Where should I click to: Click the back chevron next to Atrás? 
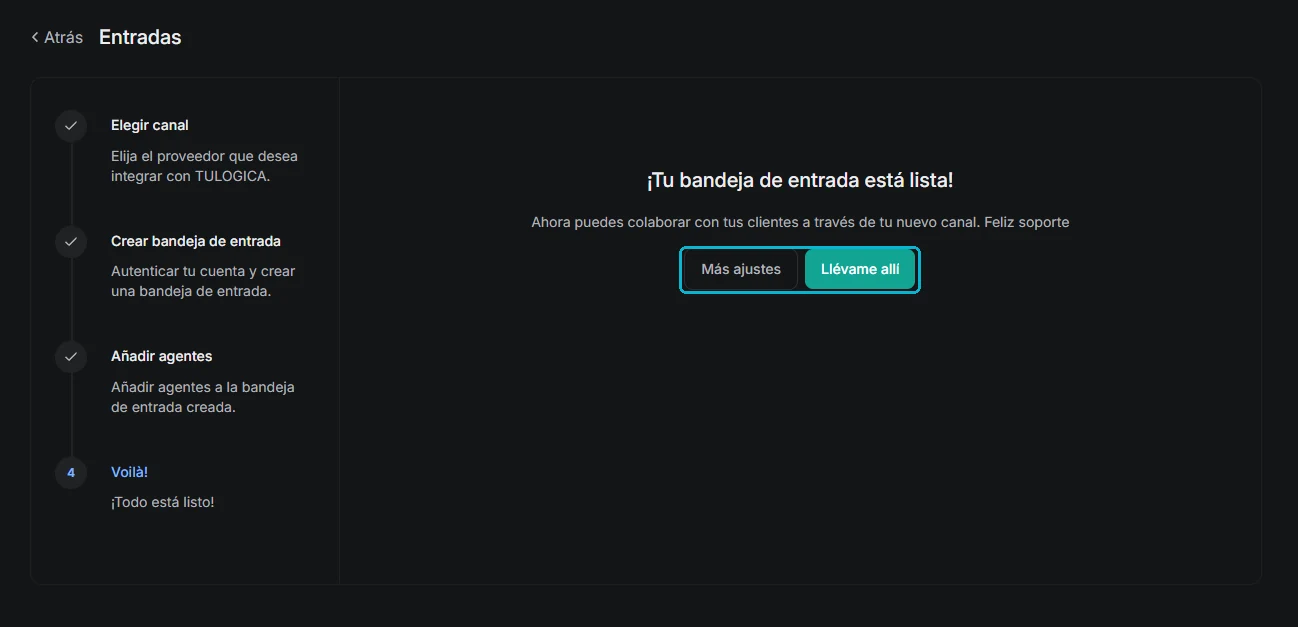tap(35, 37)
